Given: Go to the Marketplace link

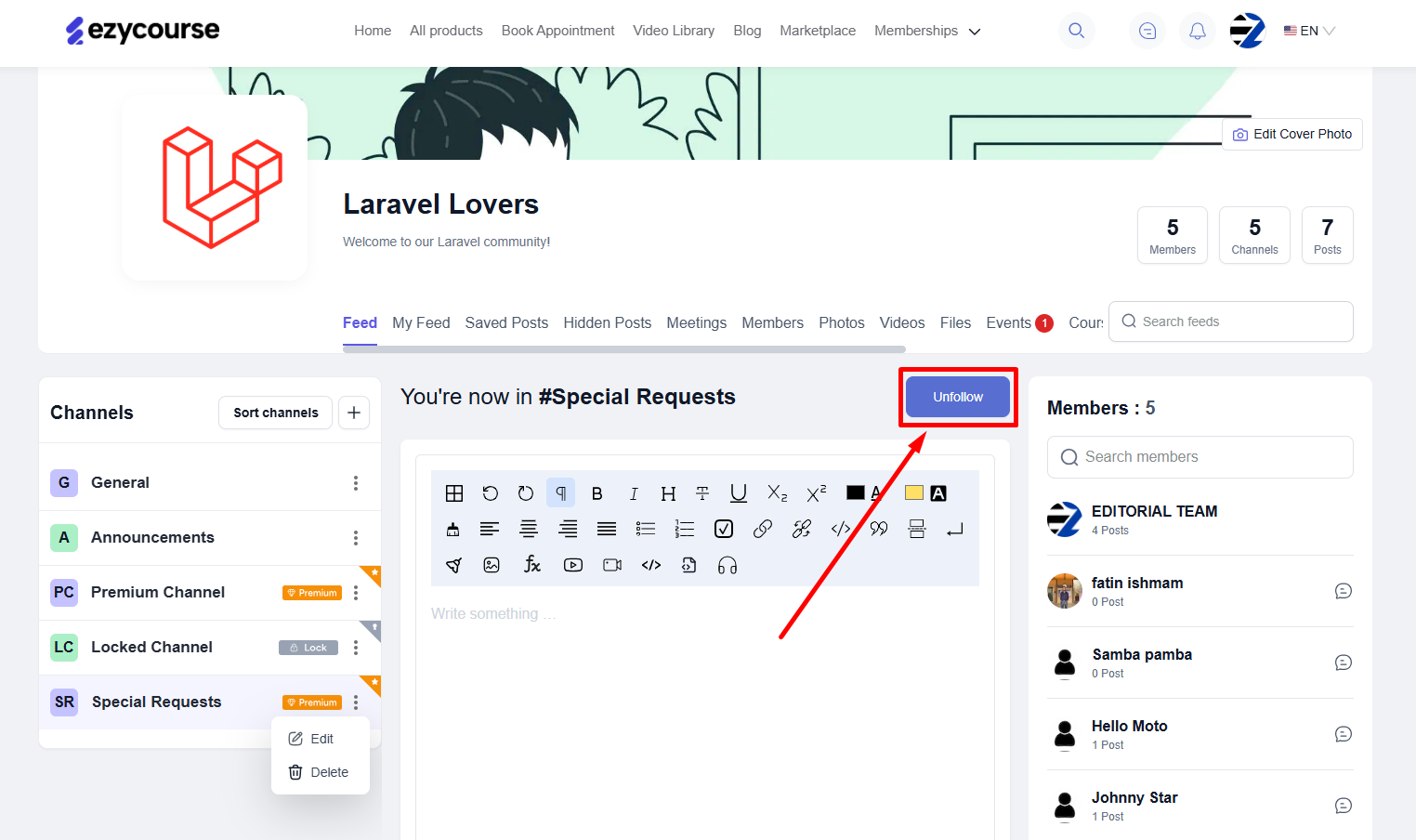Looking at the screenshot, I should 818,31.
